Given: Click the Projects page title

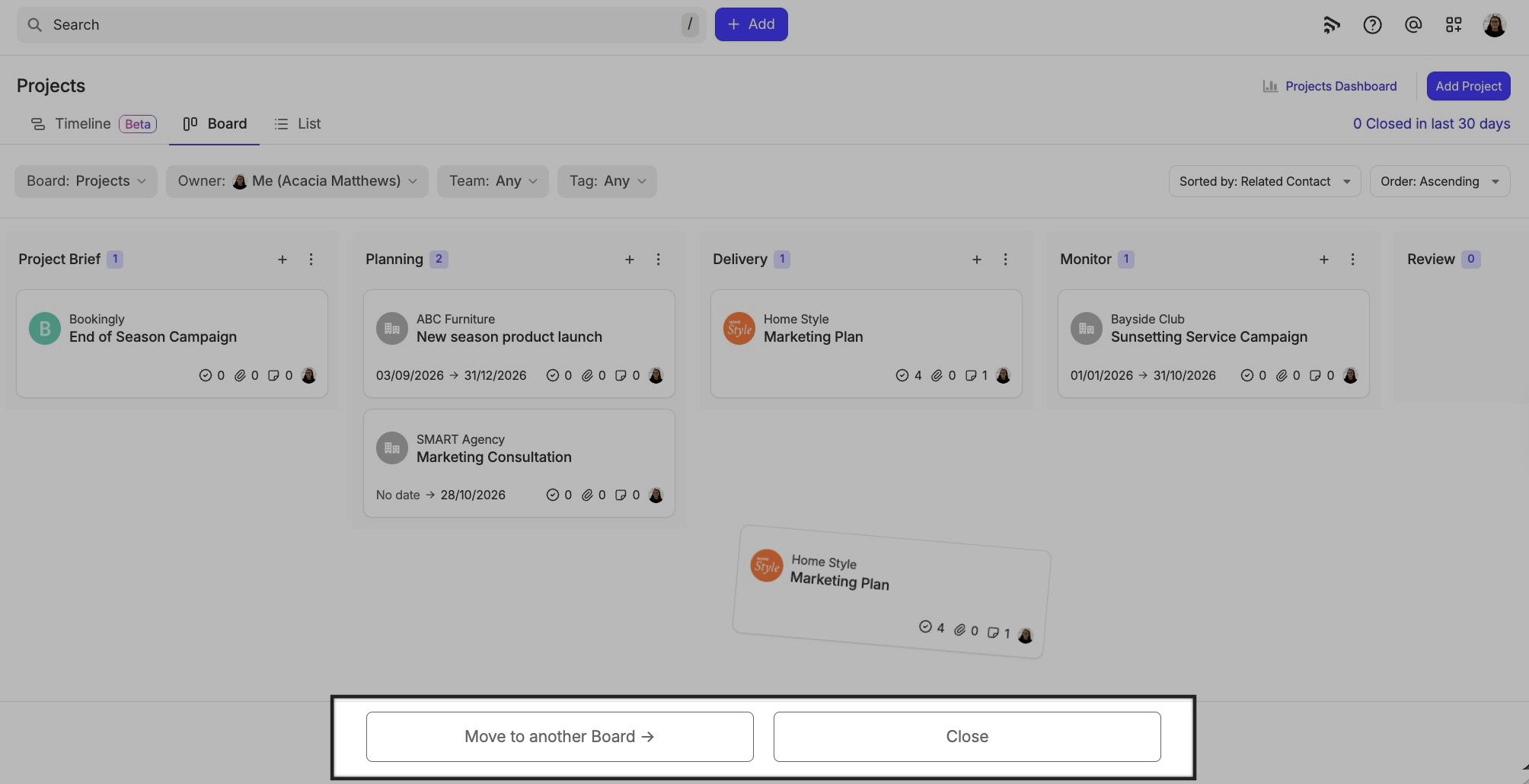Looking at the screenshot, I should coord(51,86).
